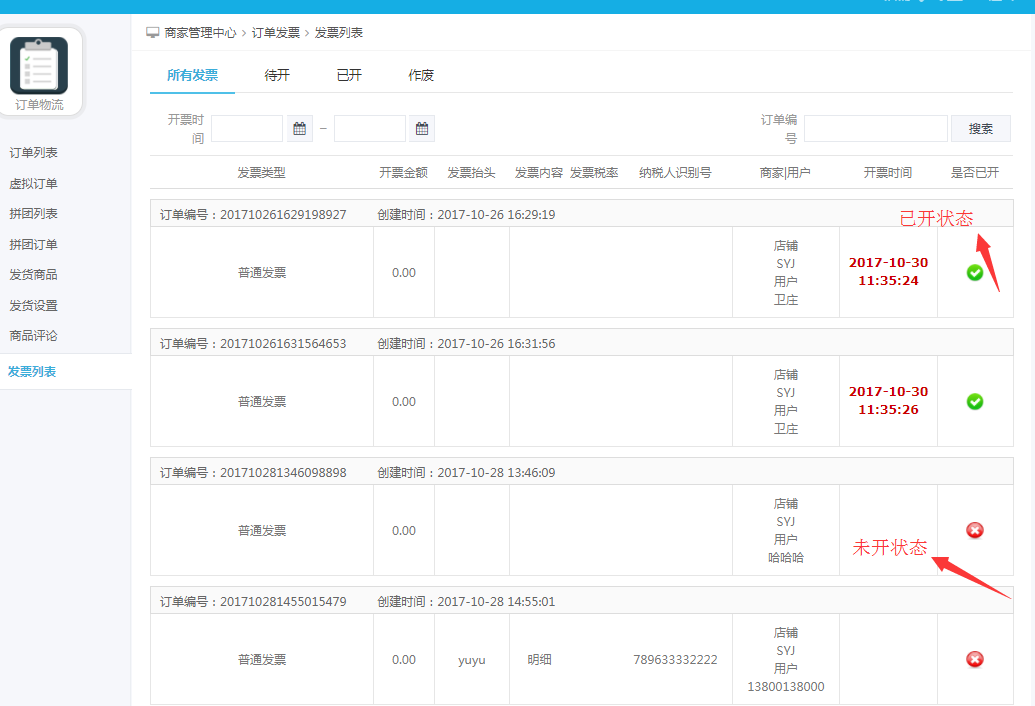The image size is (1035, 706).
Task: Click red cross for order 201710281455015479
Action: pos(975,659)
